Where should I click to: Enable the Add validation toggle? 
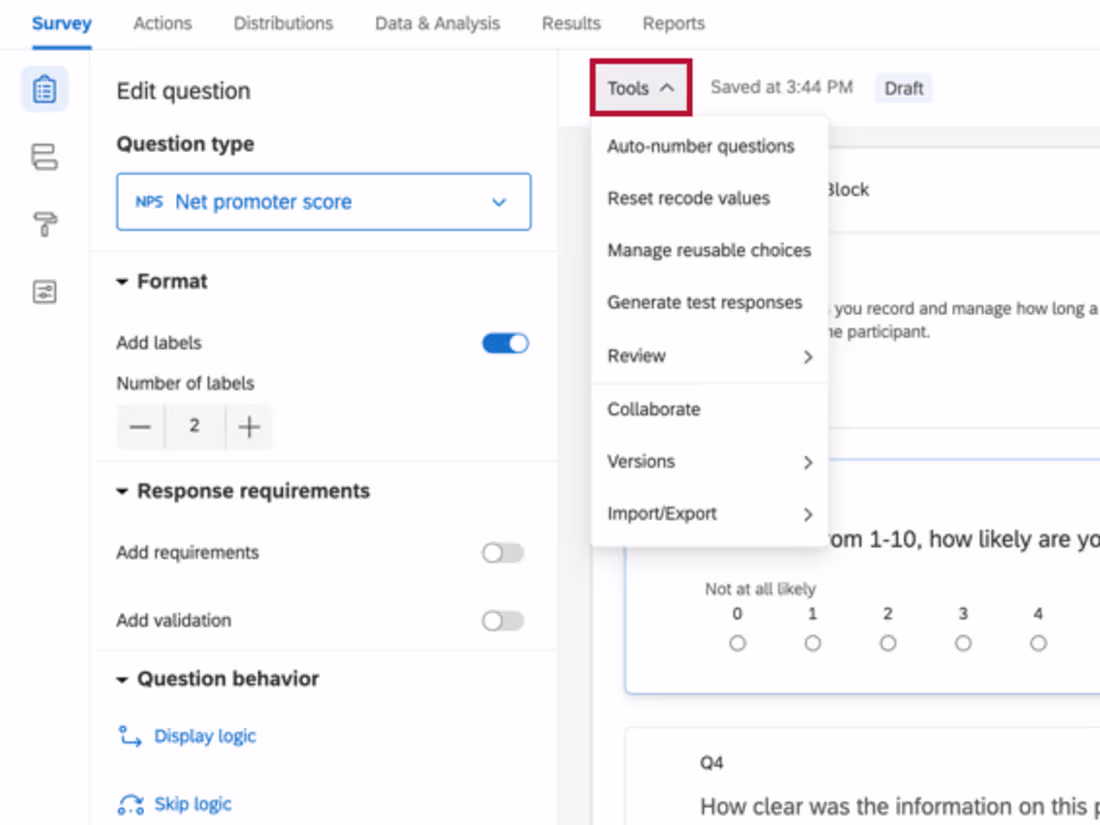[502, 621]
